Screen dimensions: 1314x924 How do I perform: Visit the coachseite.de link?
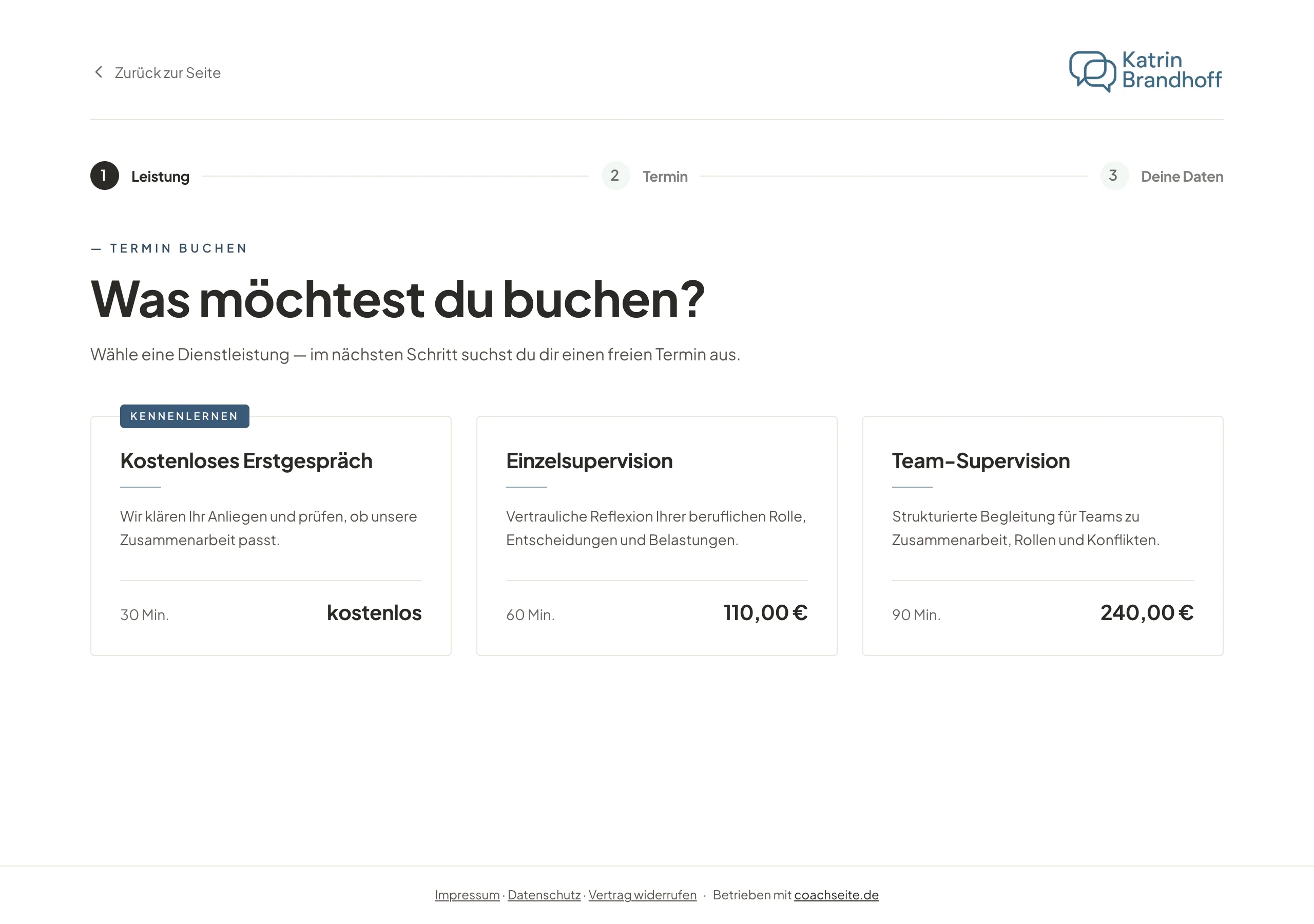tap(836, 895)
